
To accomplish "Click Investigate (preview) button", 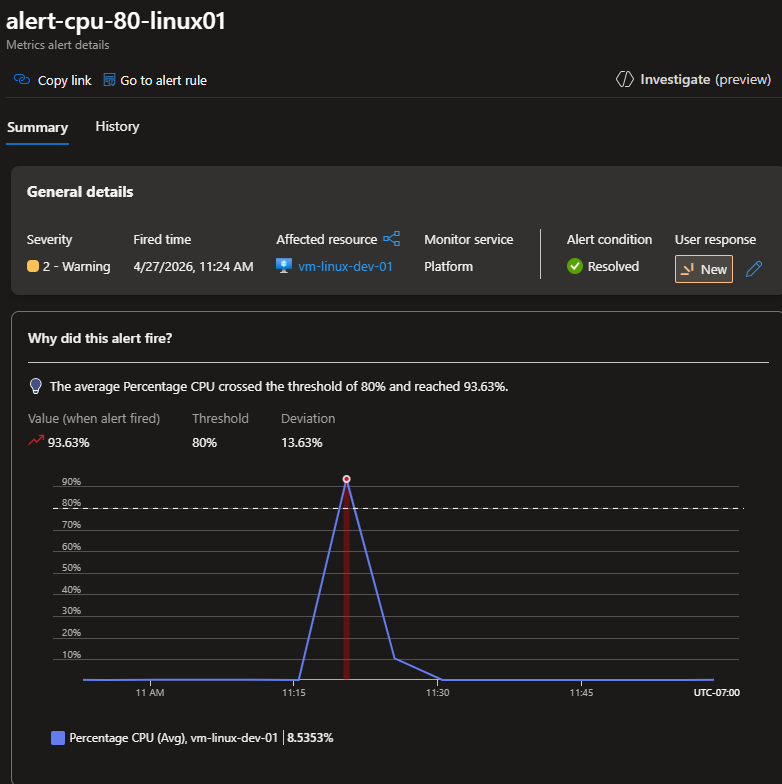I will tap(694, 80).
